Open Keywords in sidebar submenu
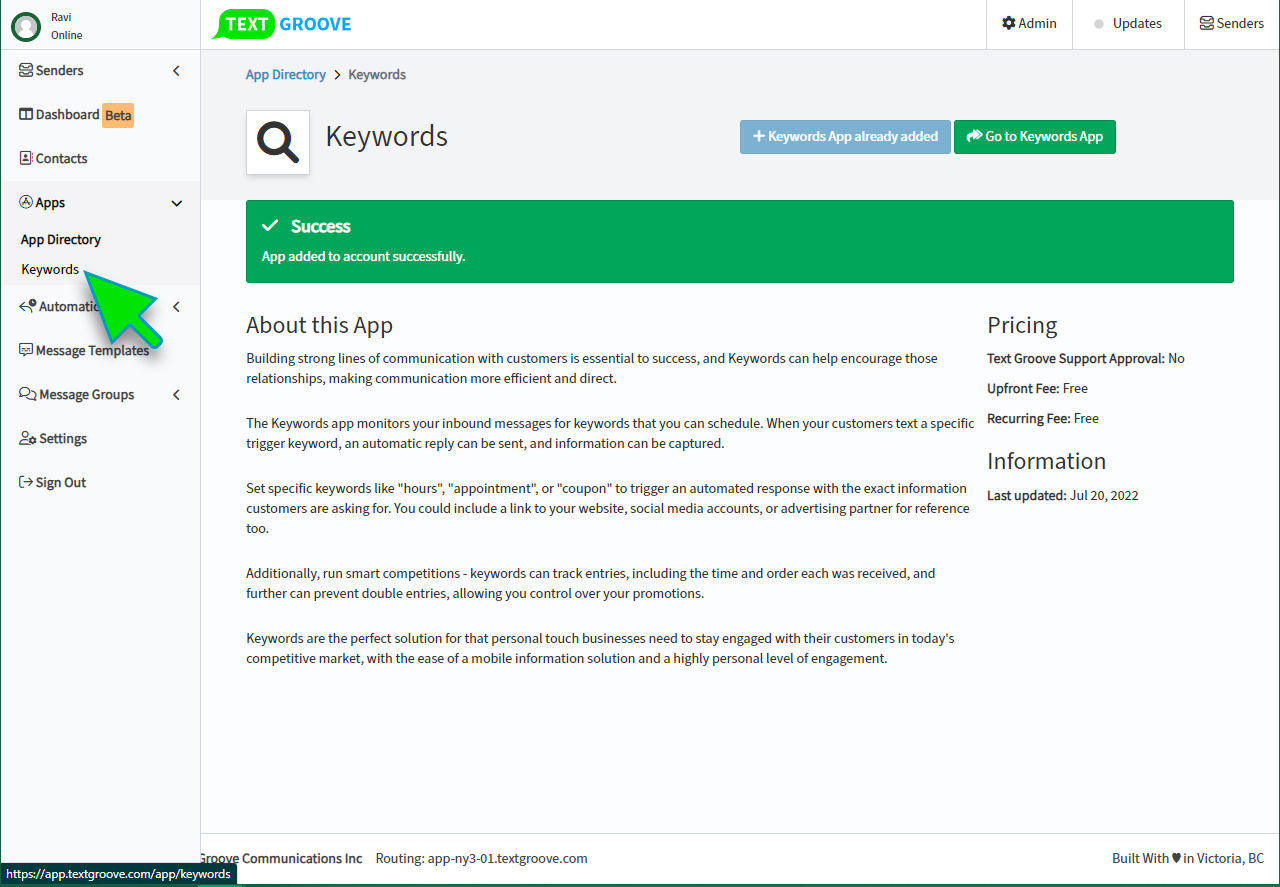The height and width of the screenshot is (887, 1280). 50,270
